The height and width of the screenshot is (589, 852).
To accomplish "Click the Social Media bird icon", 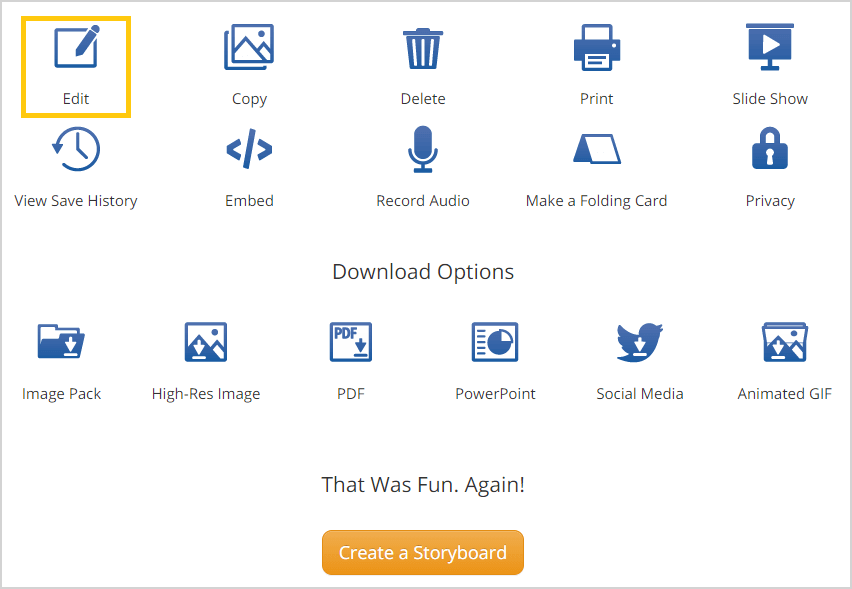I will (640, 342).
